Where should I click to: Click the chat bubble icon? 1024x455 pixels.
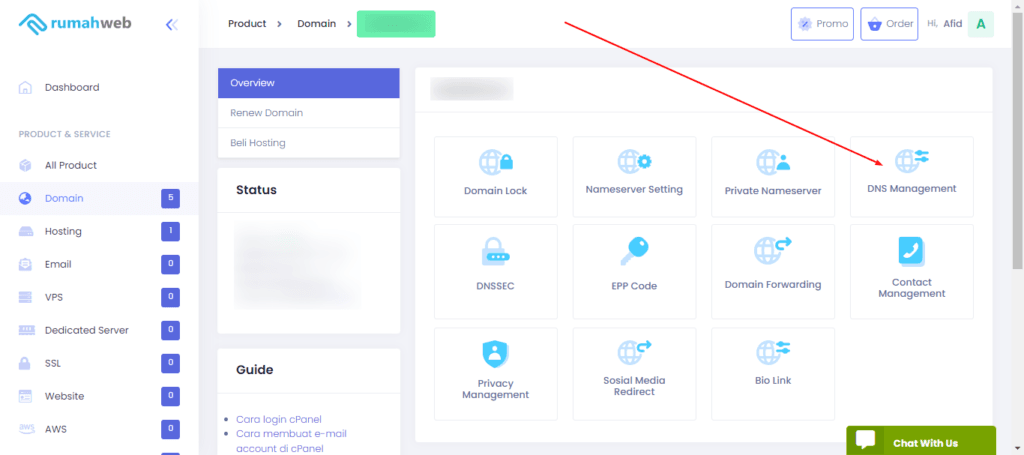point(865,441)
